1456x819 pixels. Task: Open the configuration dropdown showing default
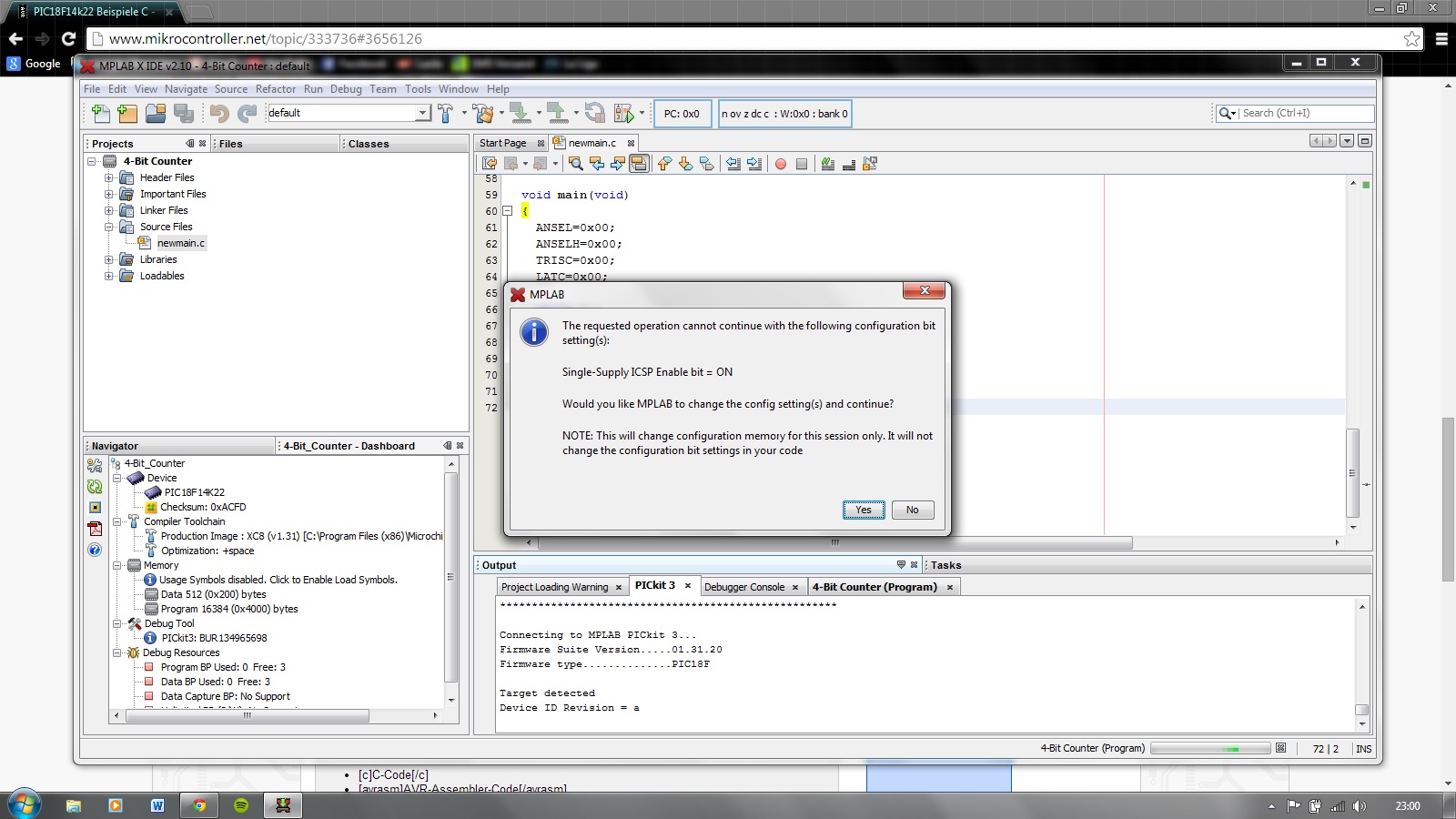(x=422, y=113)
